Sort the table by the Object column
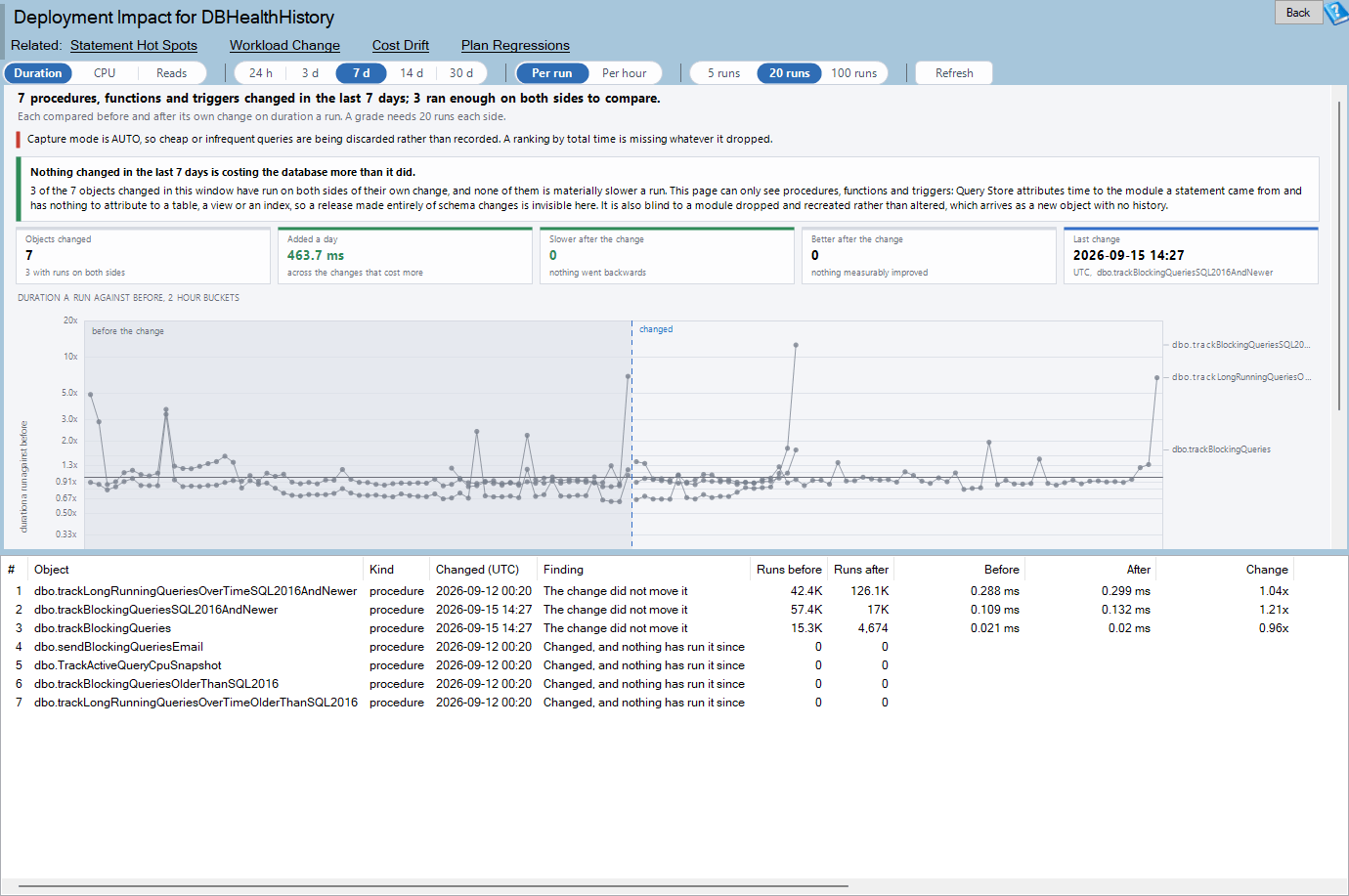This screenshot has width=1349, height=896. tap(197, 570)
